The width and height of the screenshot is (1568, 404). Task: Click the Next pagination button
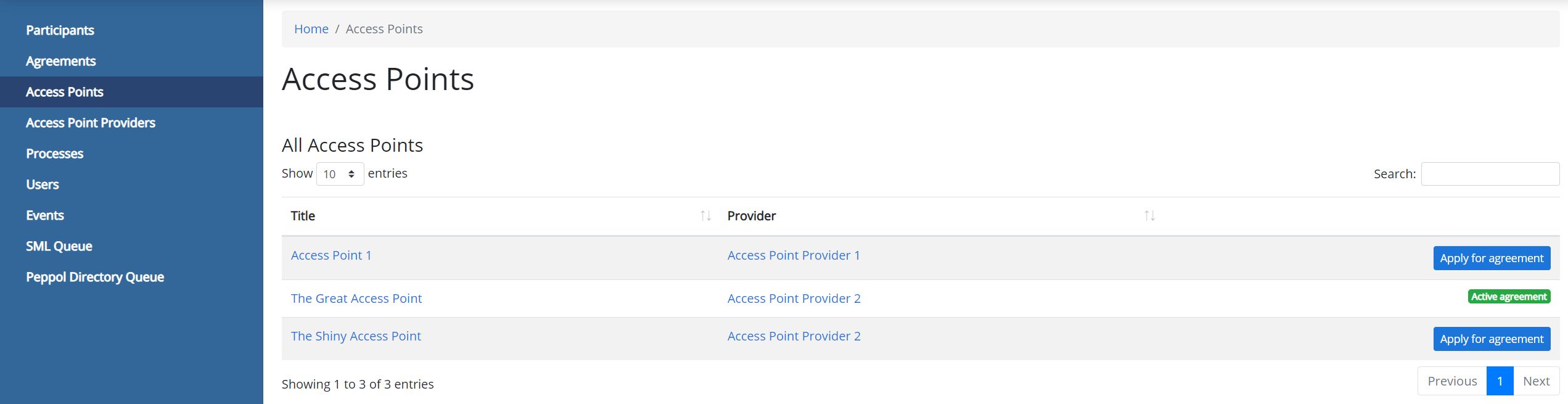pos(1535,381)
